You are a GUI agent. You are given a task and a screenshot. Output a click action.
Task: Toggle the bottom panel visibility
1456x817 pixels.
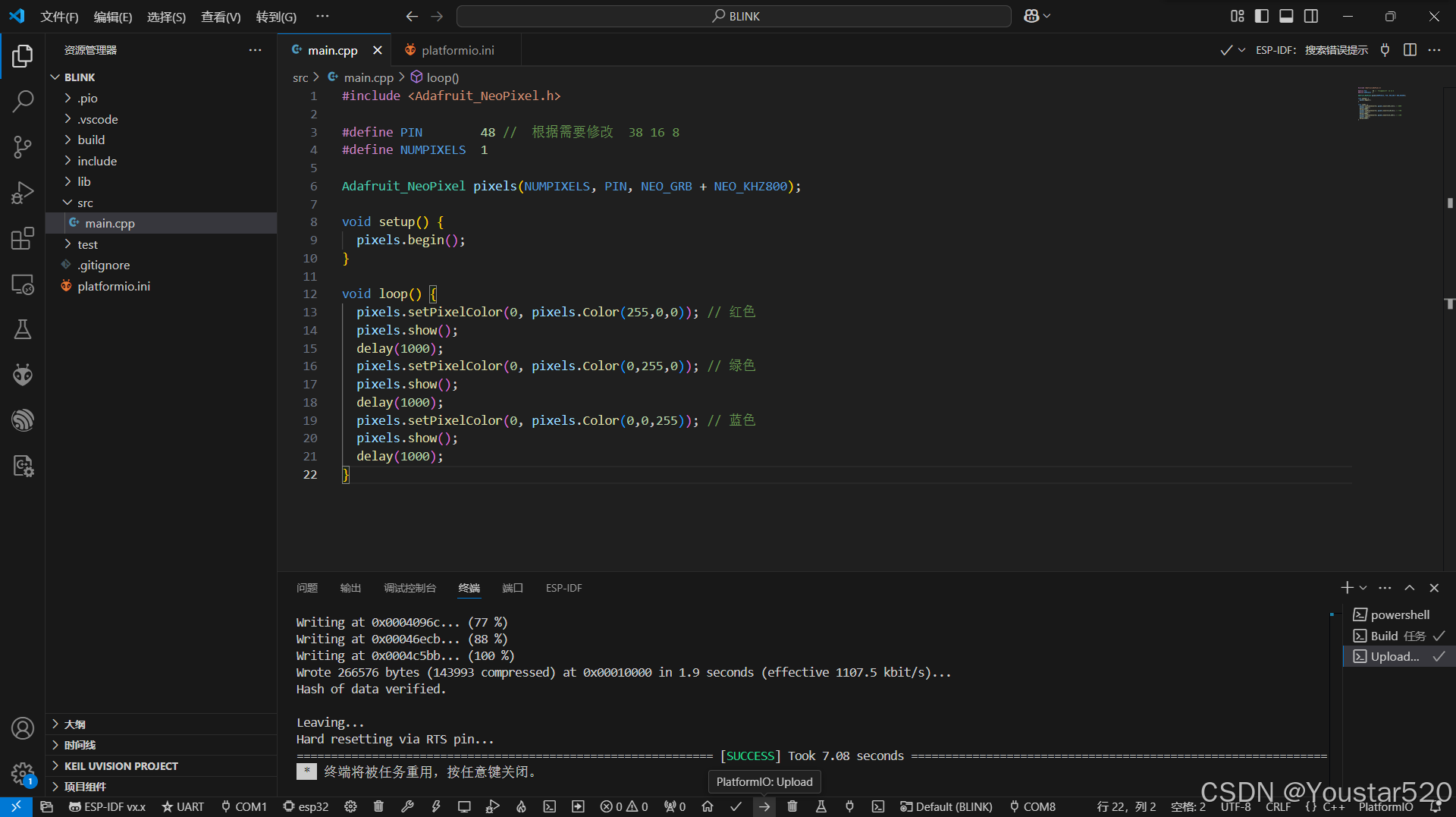coord(1286,16)
